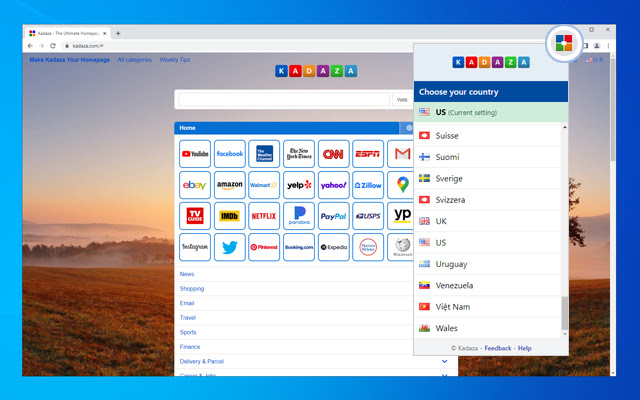
Task: Open the CNN shortcut tile
Action: [x=333, y=154]
